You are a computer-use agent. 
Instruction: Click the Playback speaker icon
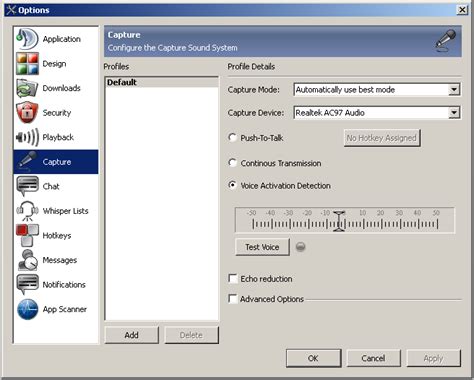coord(27,137)
